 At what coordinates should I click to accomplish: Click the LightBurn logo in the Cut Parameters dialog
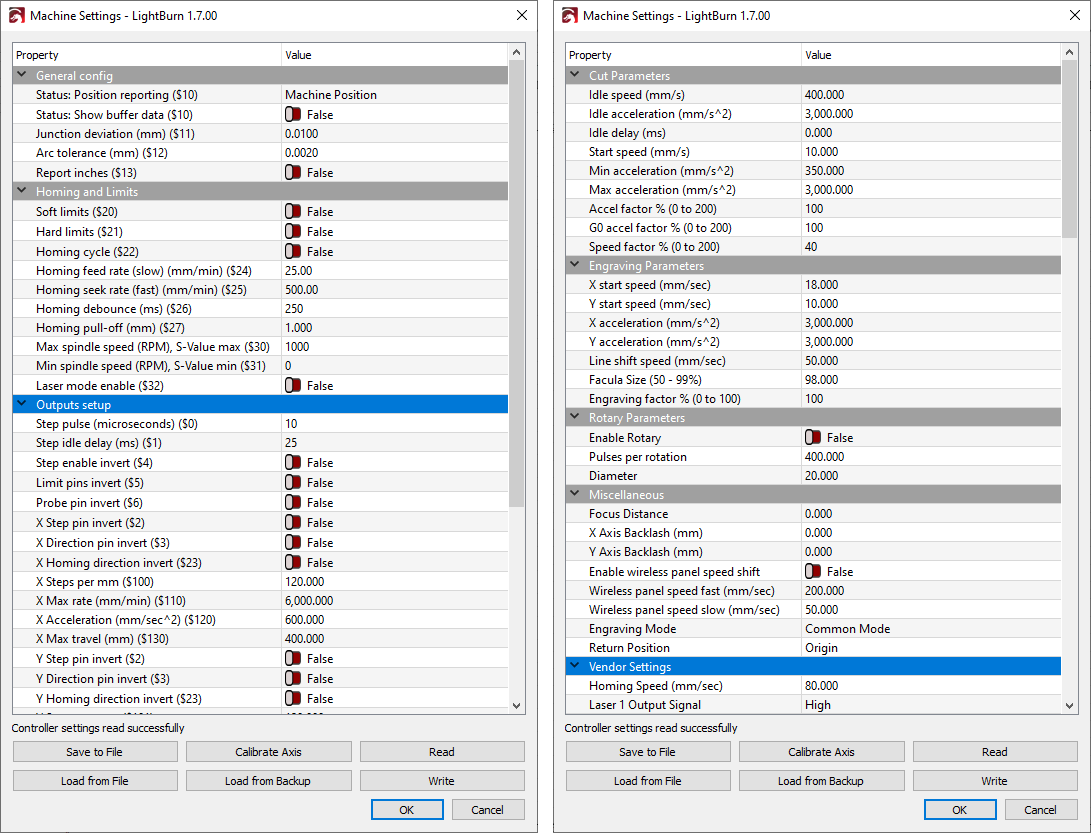[570, 16]
